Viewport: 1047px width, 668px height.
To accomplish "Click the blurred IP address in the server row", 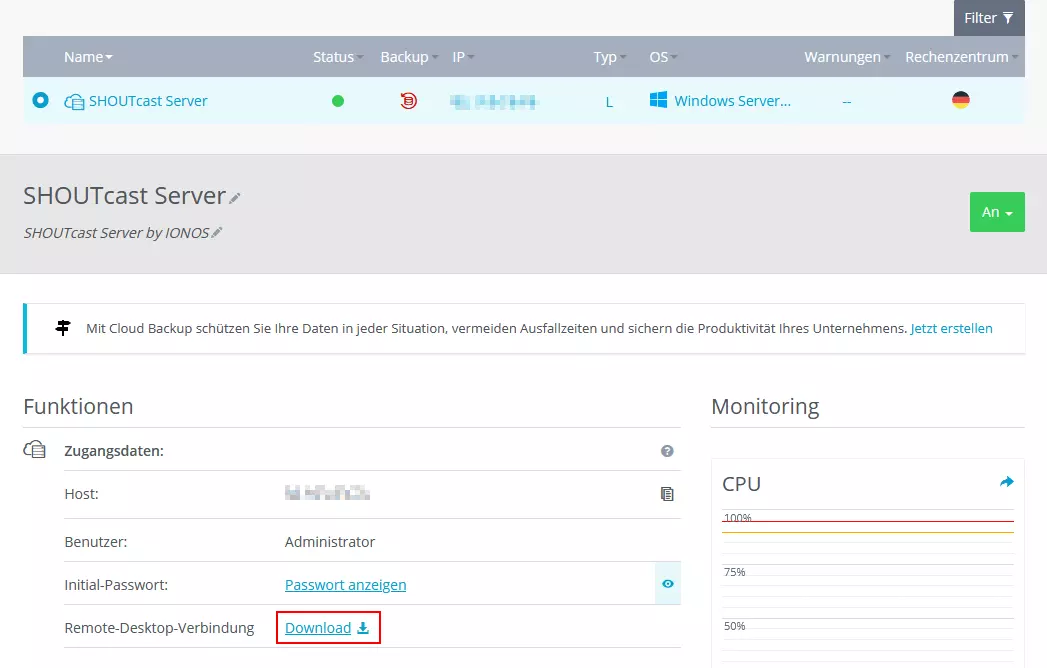I will (x=493, y=102).
